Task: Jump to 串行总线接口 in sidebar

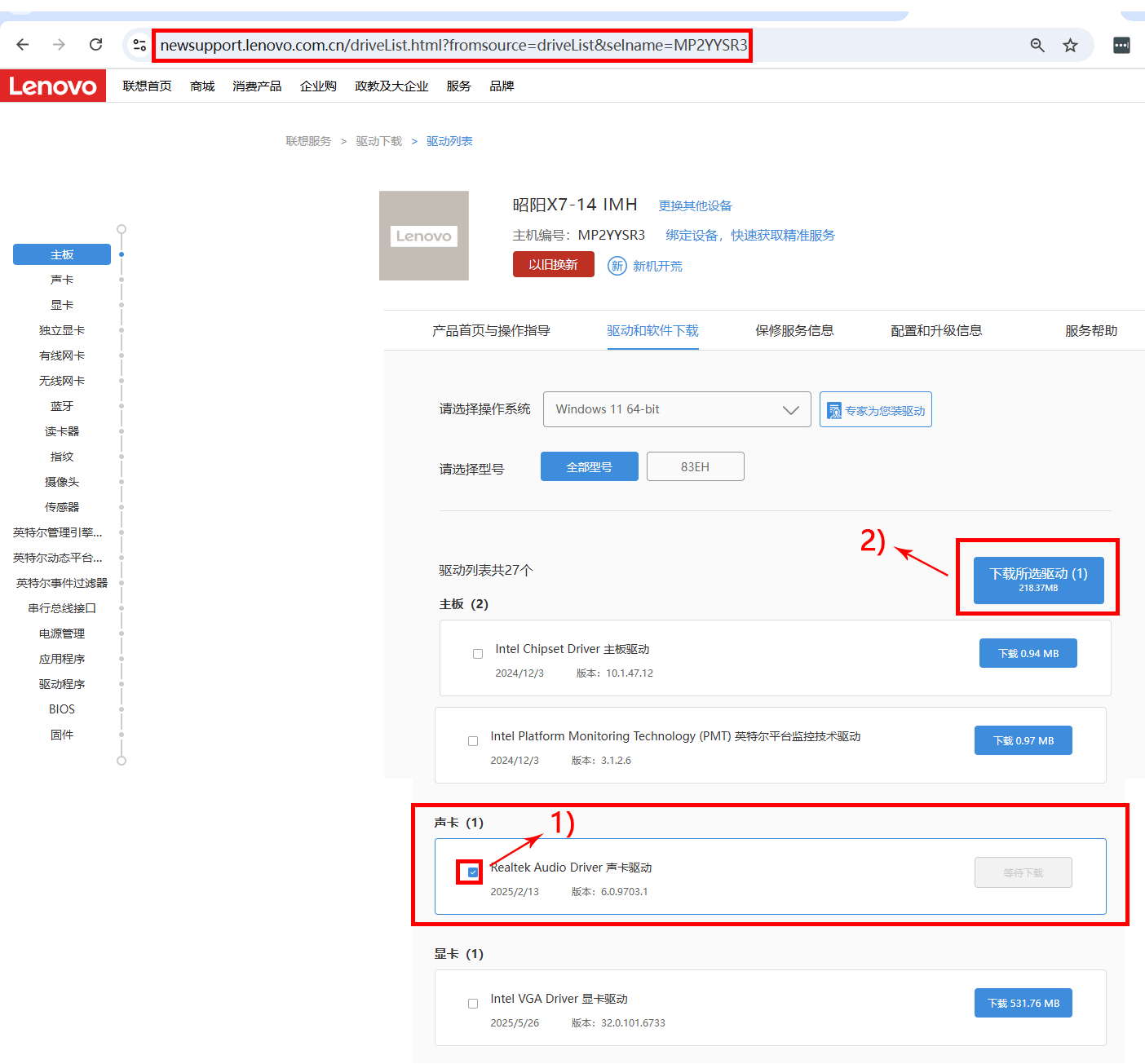Action: pyautogui.click(x=62, y=608)
